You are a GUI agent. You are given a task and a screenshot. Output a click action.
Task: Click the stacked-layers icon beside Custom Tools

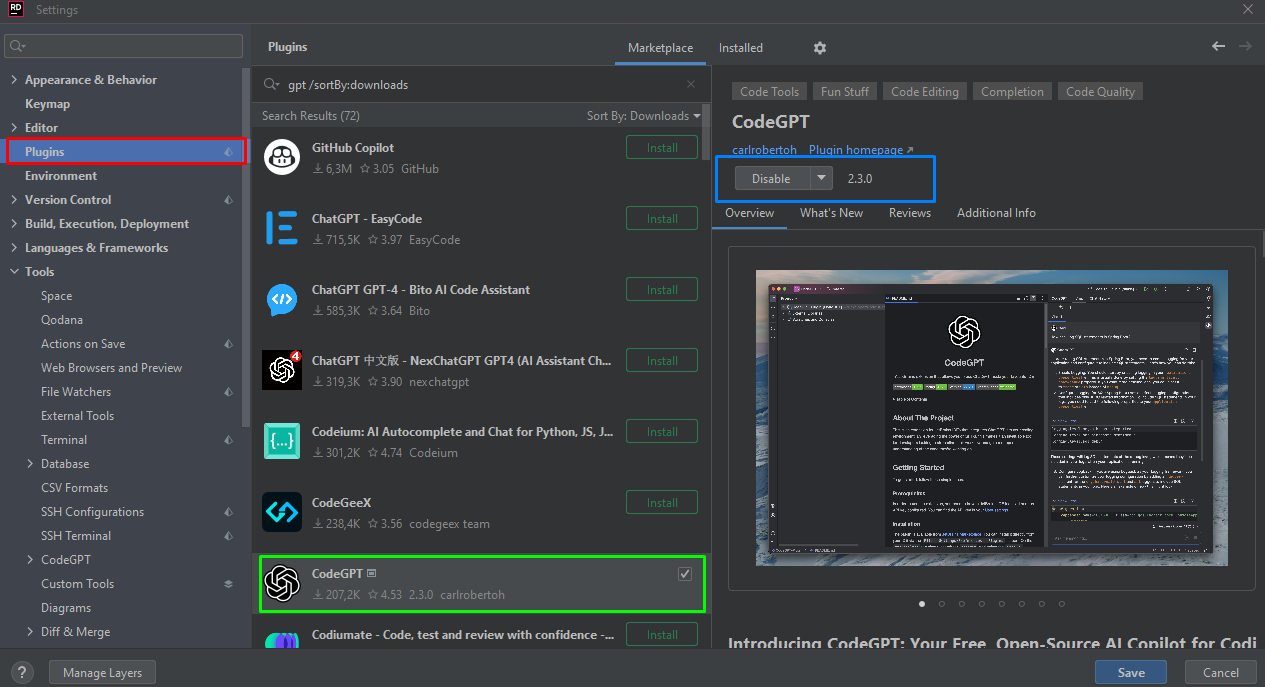coord(229,584)
